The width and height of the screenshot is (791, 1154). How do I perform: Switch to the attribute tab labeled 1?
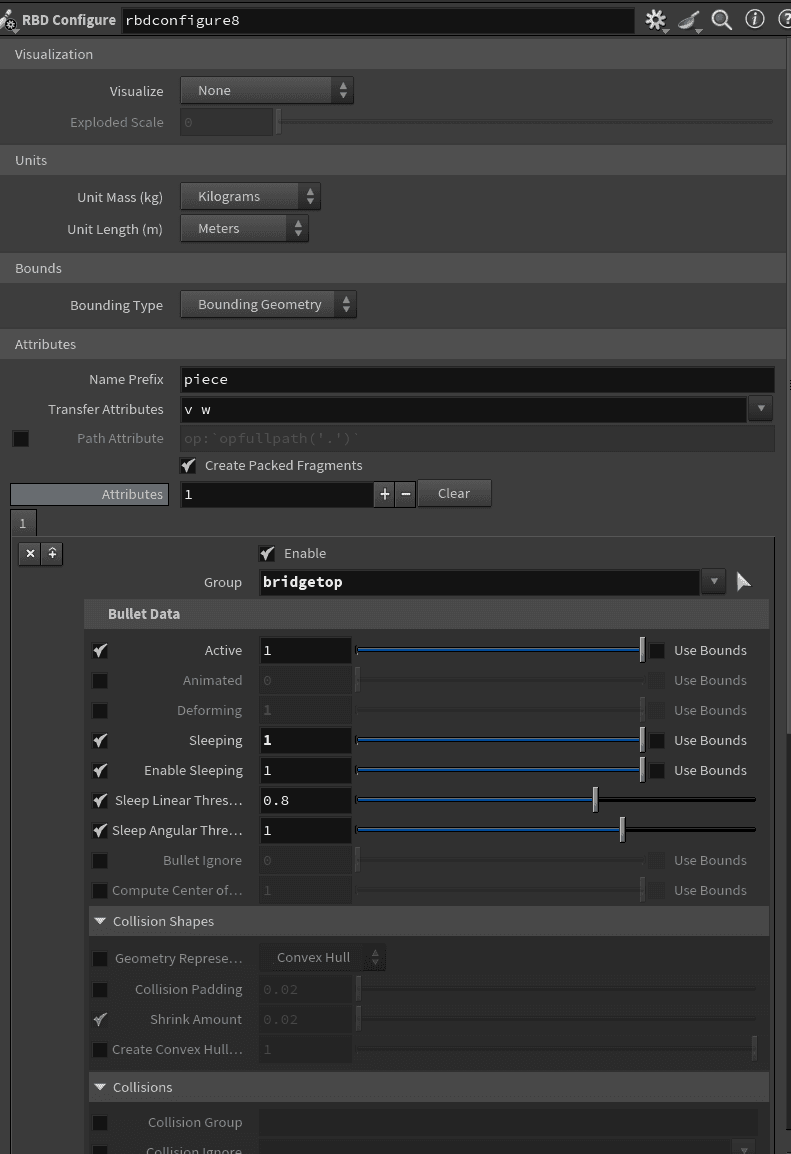22,522
